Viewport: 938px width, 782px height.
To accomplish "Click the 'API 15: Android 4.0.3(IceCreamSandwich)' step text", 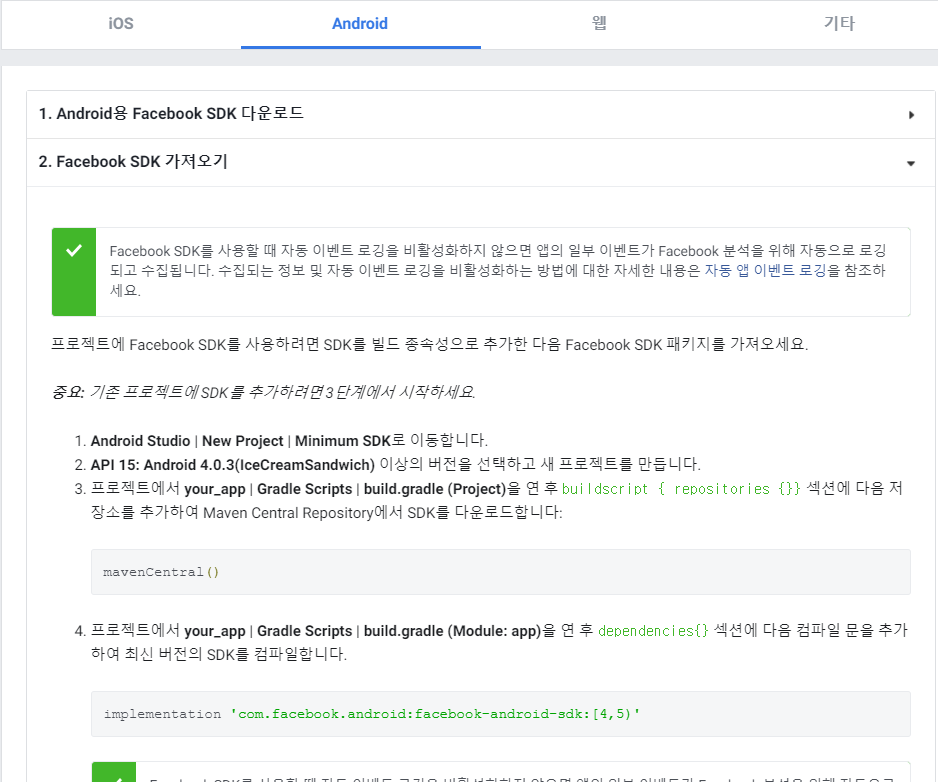I will point(233,465).
